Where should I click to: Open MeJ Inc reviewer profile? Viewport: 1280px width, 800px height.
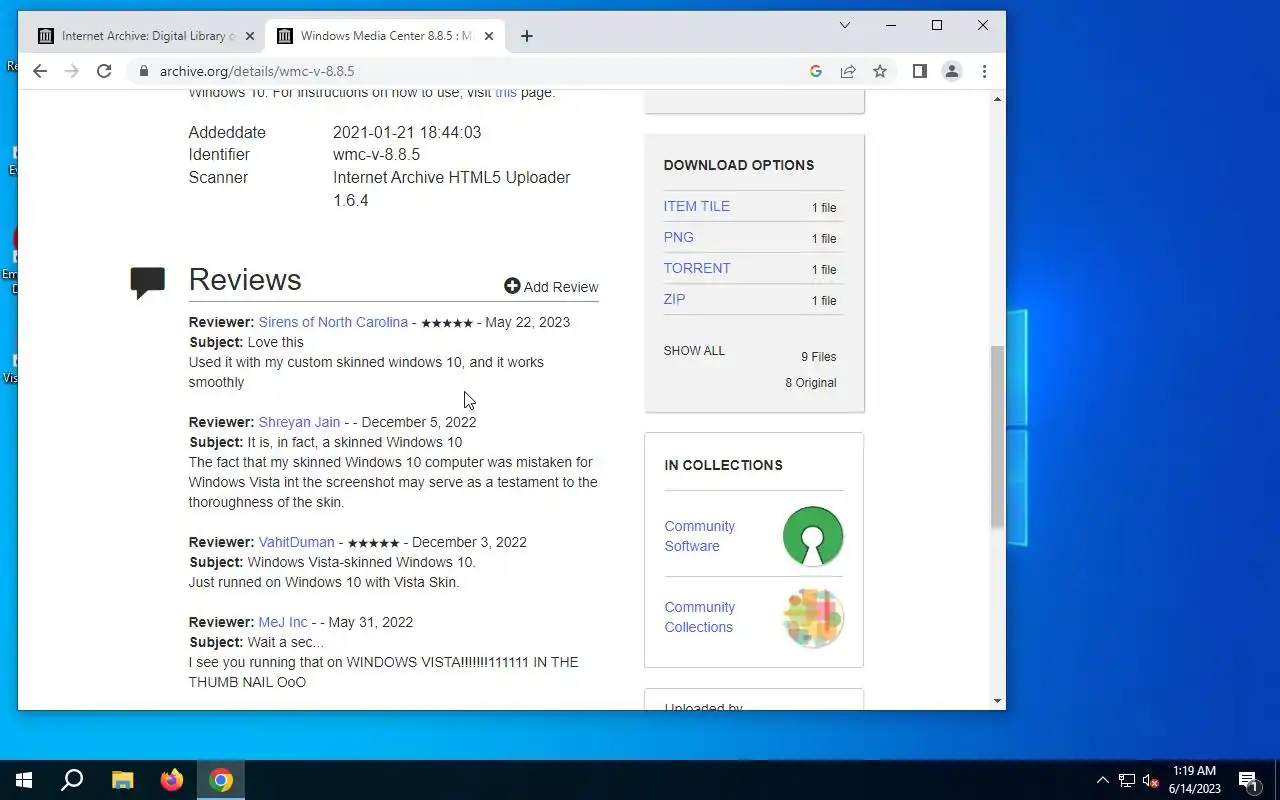[x=283, y=622]
